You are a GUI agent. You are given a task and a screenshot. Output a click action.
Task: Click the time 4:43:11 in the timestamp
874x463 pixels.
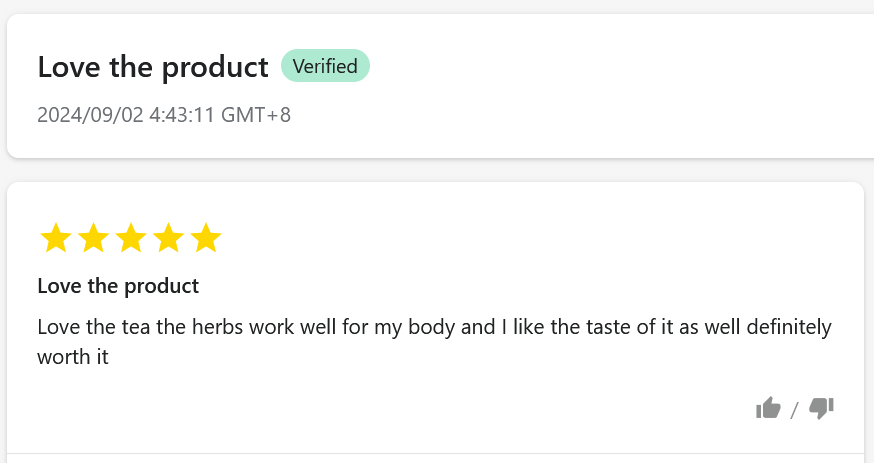tap(182, 114)
